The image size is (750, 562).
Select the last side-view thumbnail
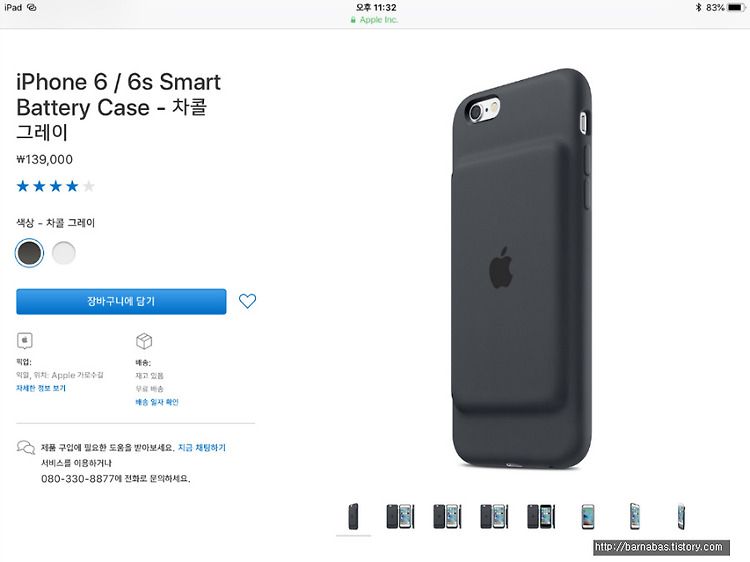[682, 517]
